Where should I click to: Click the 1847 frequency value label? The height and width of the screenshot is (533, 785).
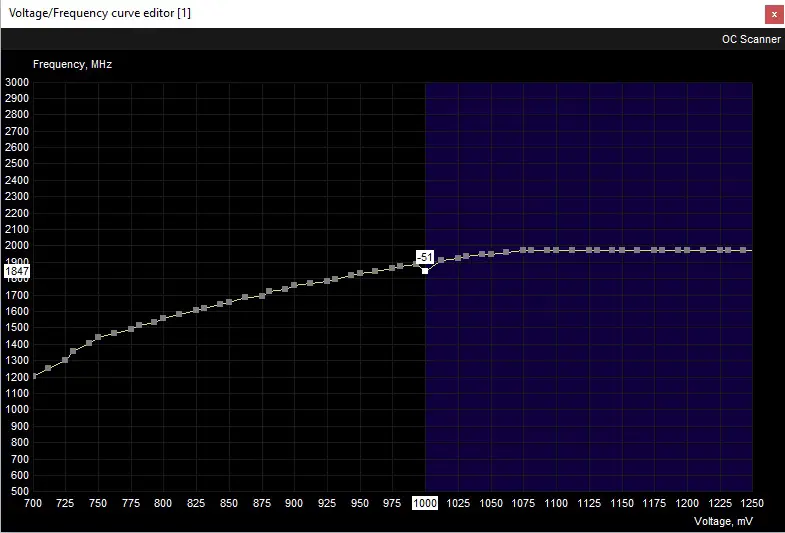(17, 271)
